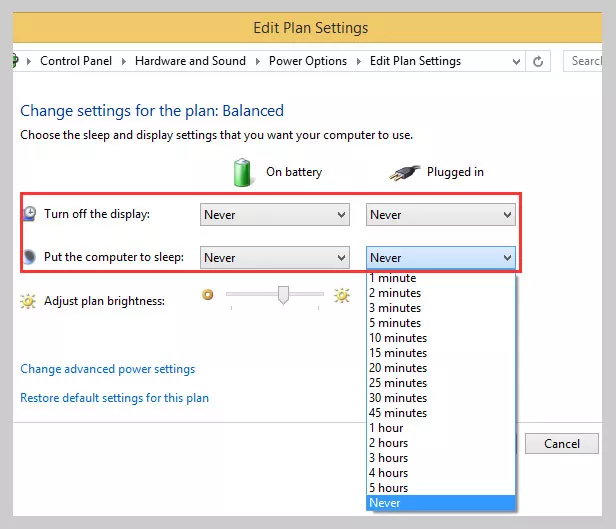Open Change advanced power settings link

pos(108,369)
